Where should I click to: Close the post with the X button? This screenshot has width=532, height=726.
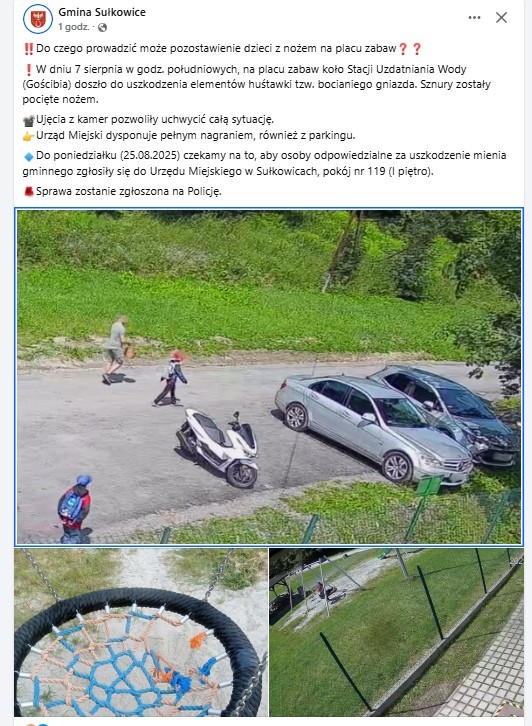[x=501, y=18]
